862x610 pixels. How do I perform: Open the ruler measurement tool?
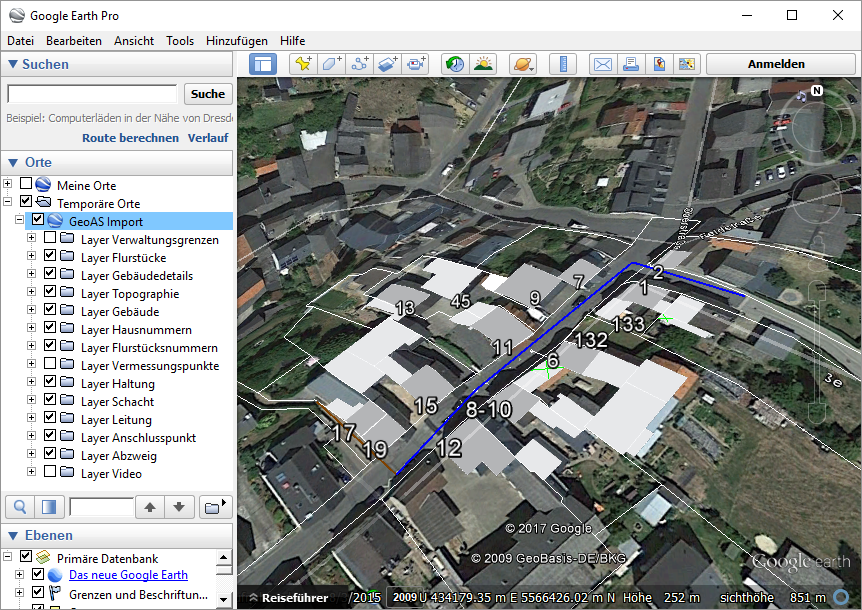click(x=563, y=64)
